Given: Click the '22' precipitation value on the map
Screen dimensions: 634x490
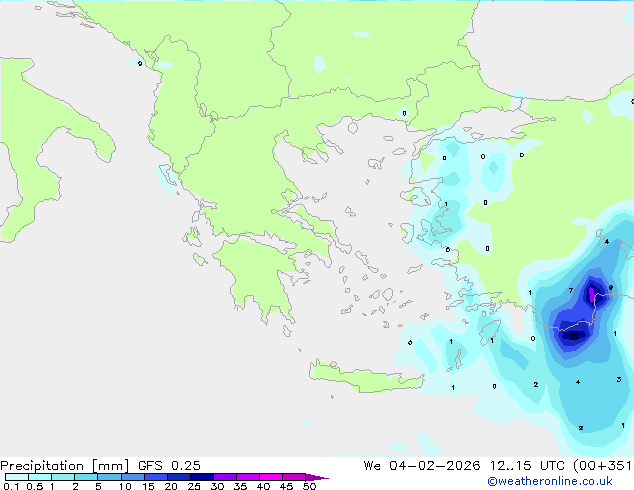Looking at the screenshot, I should [x=573, y=336].
